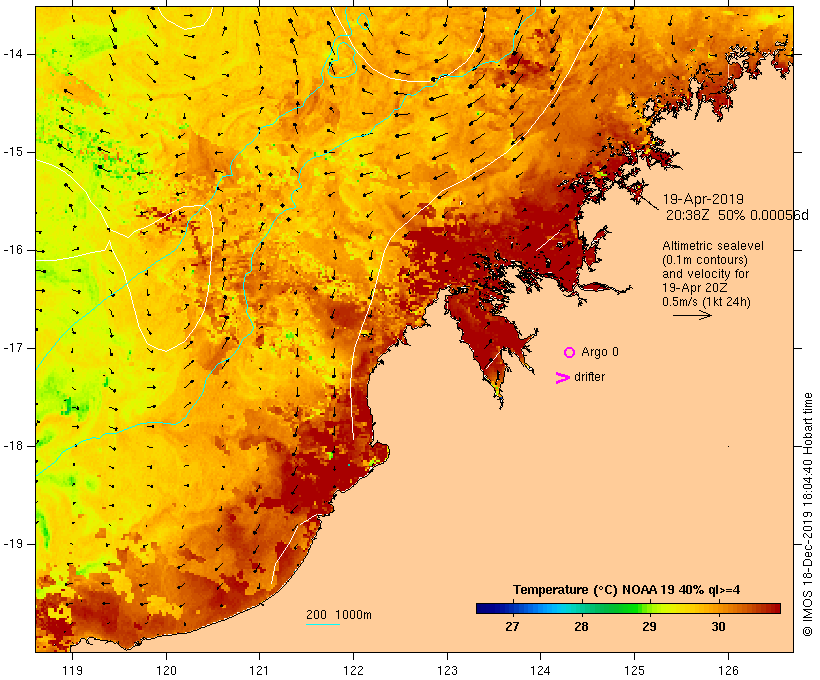820x680 pixels.
Task: Click longitude axis label 121
Action: 259,671
